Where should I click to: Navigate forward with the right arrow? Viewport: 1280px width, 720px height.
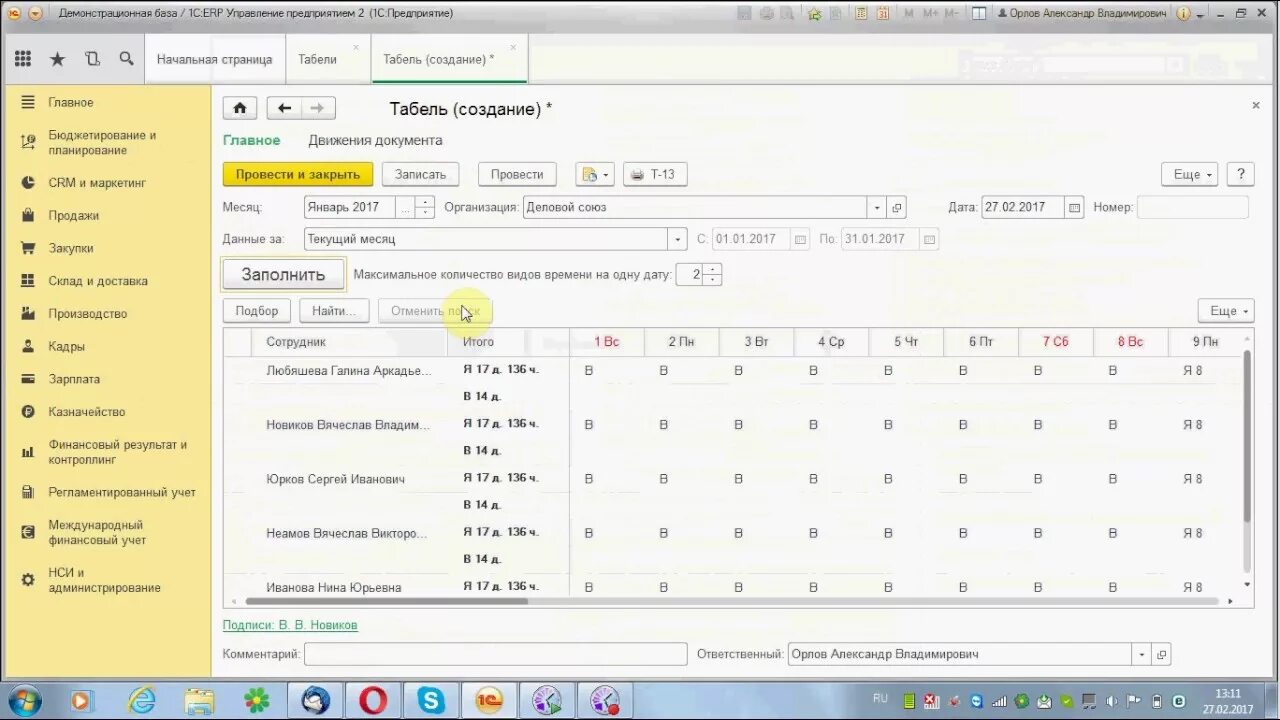pyautogui.click(x=318, y=108)
